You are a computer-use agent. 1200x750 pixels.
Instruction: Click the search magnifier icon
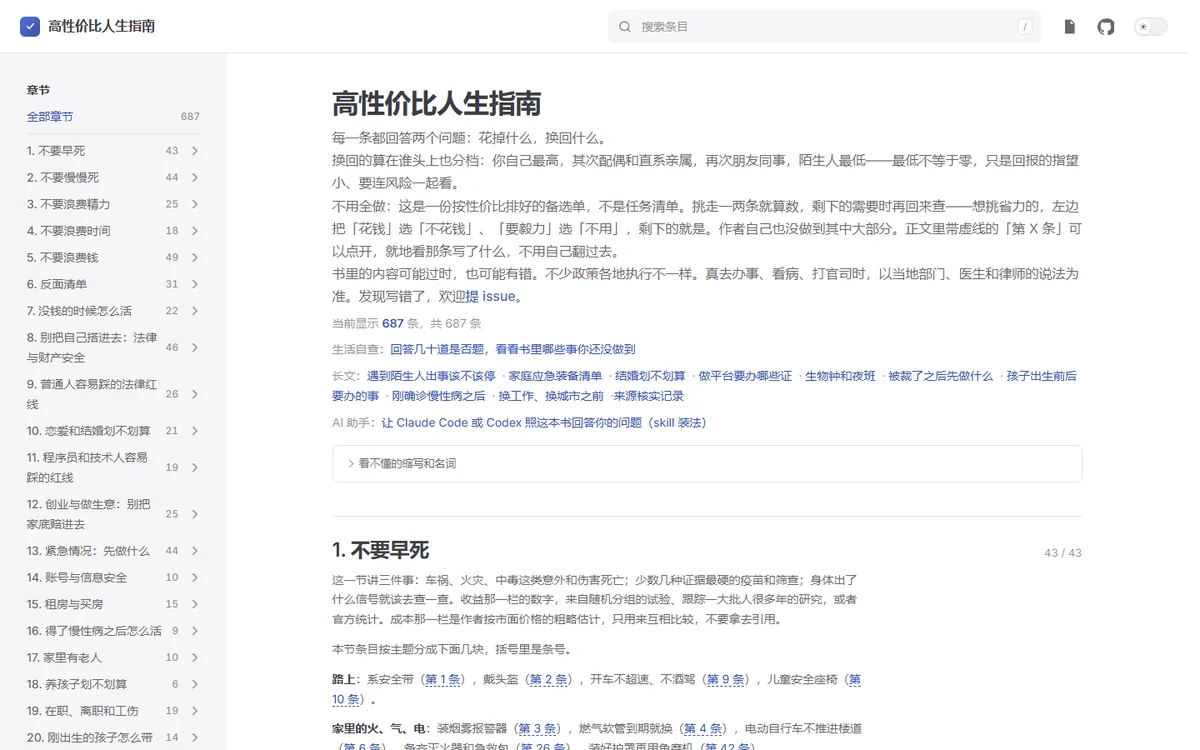coord(625,27)
